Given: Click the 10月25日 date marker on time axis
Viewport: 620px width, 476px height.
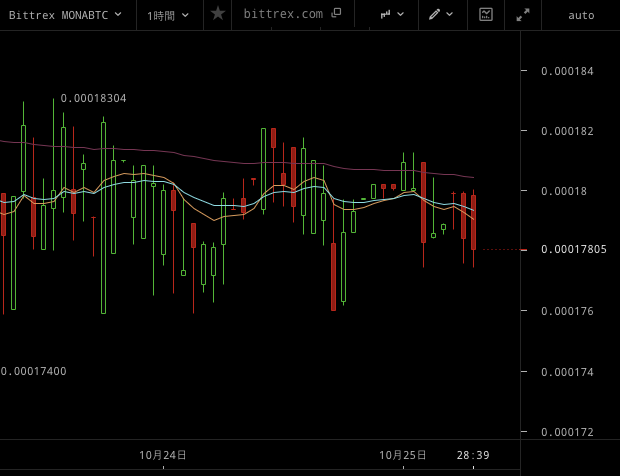Looking at the screenshot, I should [x=403, y=455].
